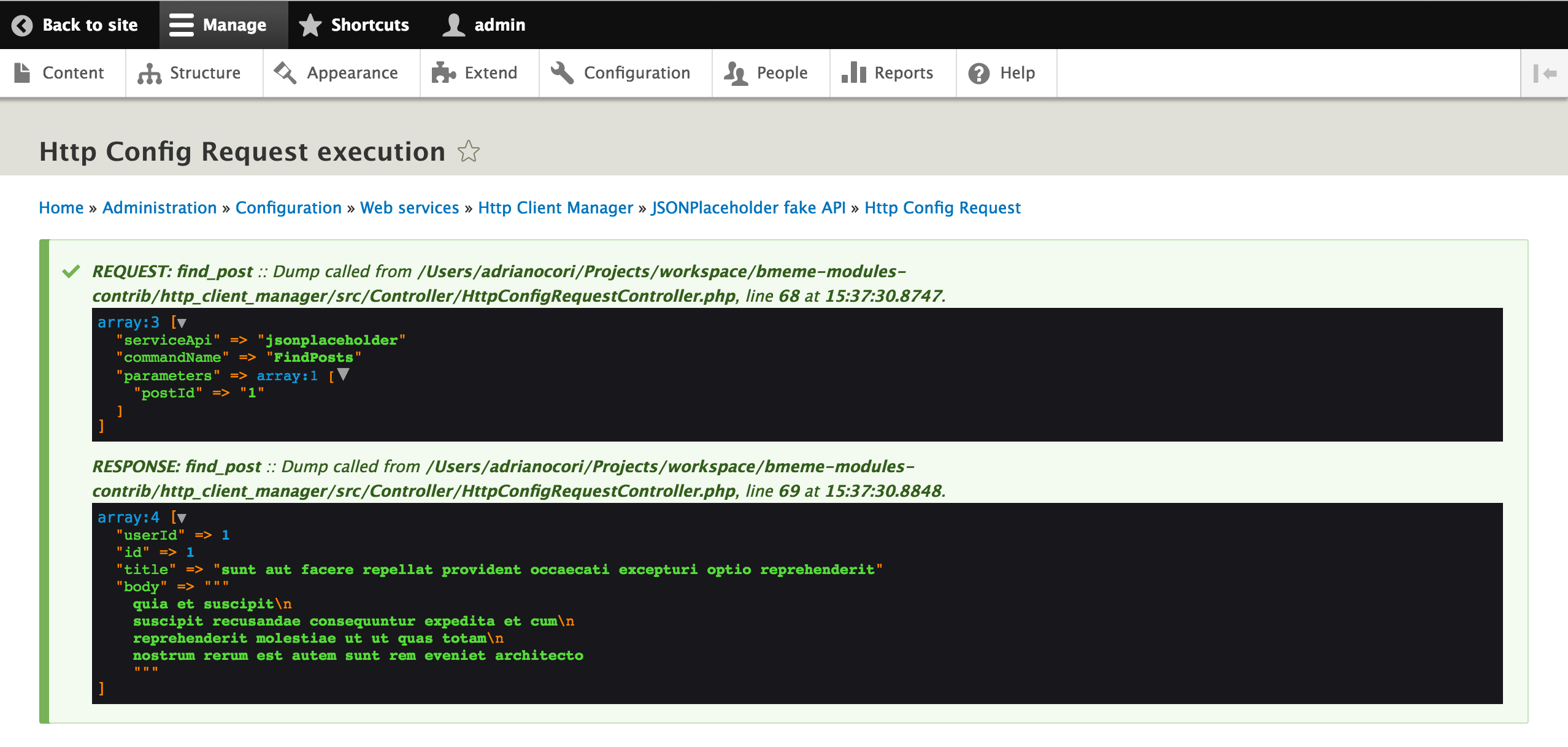Open the Configuration menu
Screen dimensions: 1568x747
point(626,73)
